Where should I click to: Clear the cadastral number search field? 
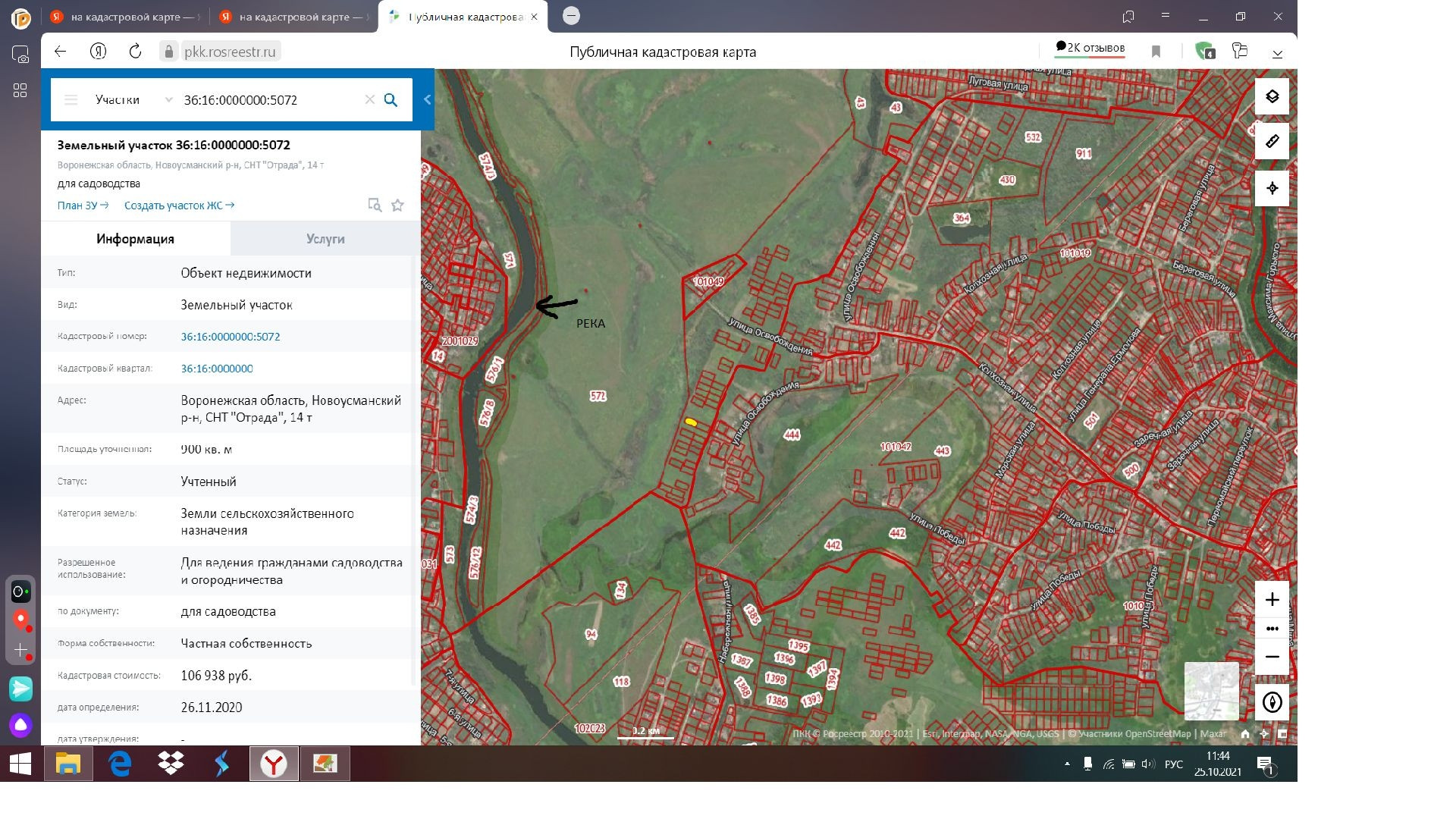pyautogui.click(x=369, y=100)
